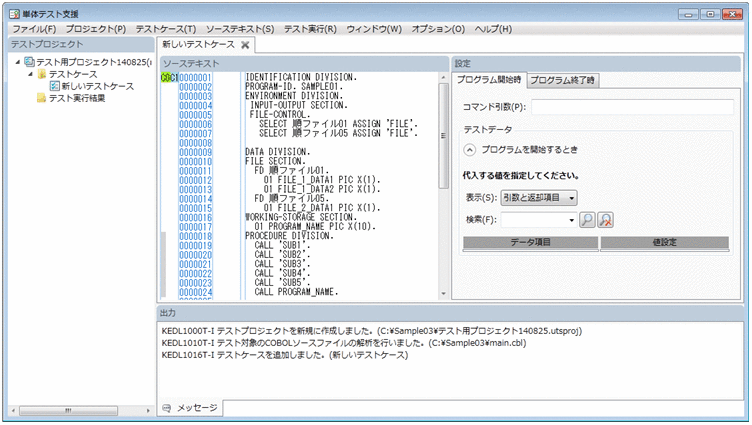Click project tree scroll right arrow

point(148,411)
